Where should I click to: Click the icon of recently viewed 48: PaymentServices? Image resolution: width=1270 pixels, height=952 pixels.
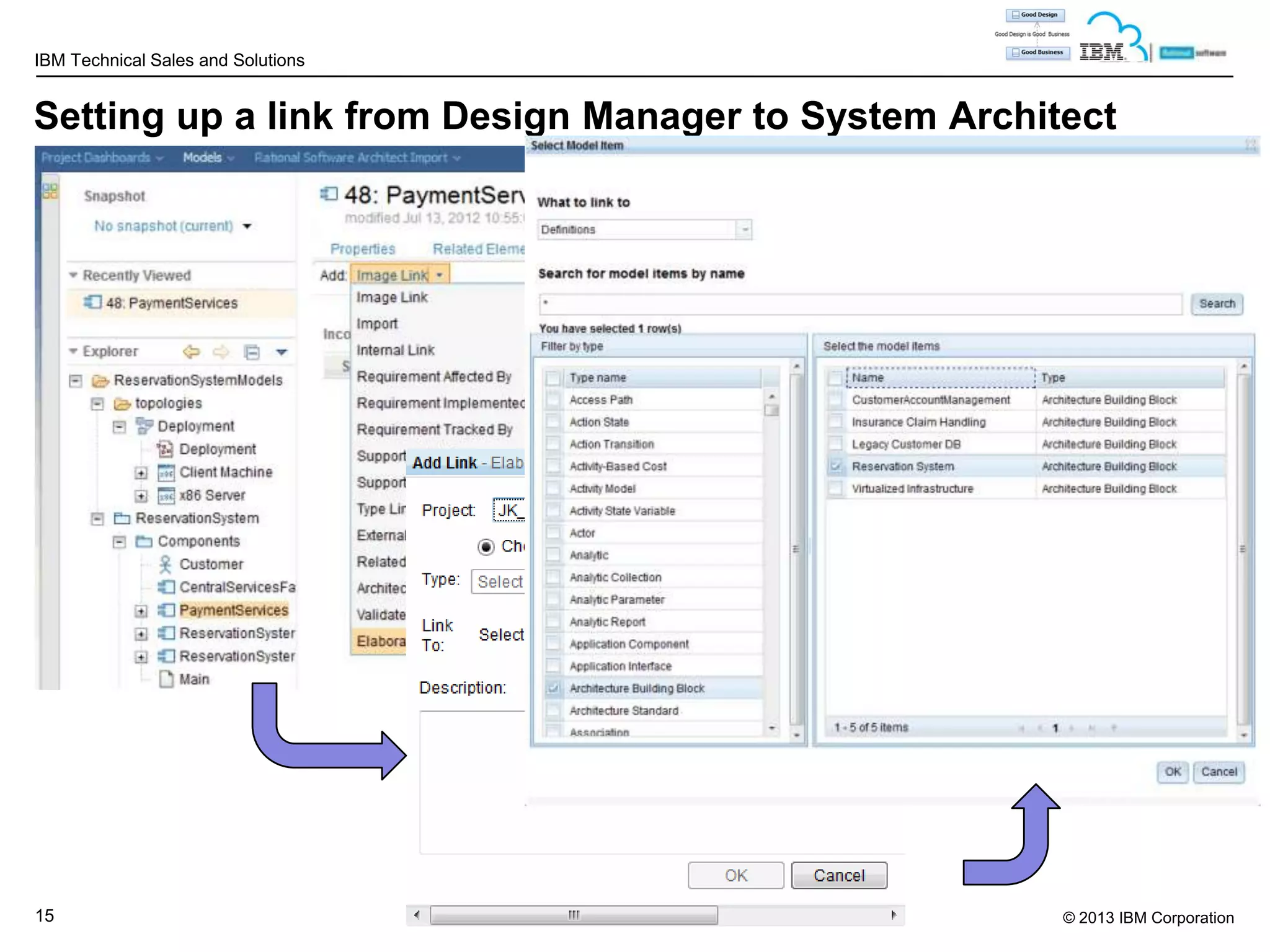92,302
